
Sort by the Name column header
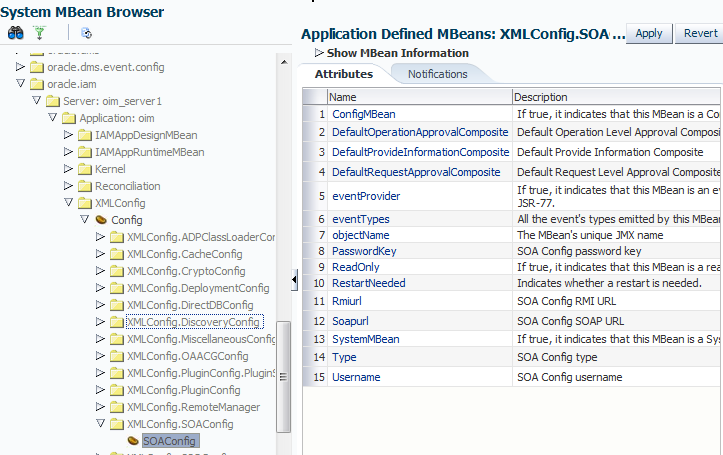420,97
